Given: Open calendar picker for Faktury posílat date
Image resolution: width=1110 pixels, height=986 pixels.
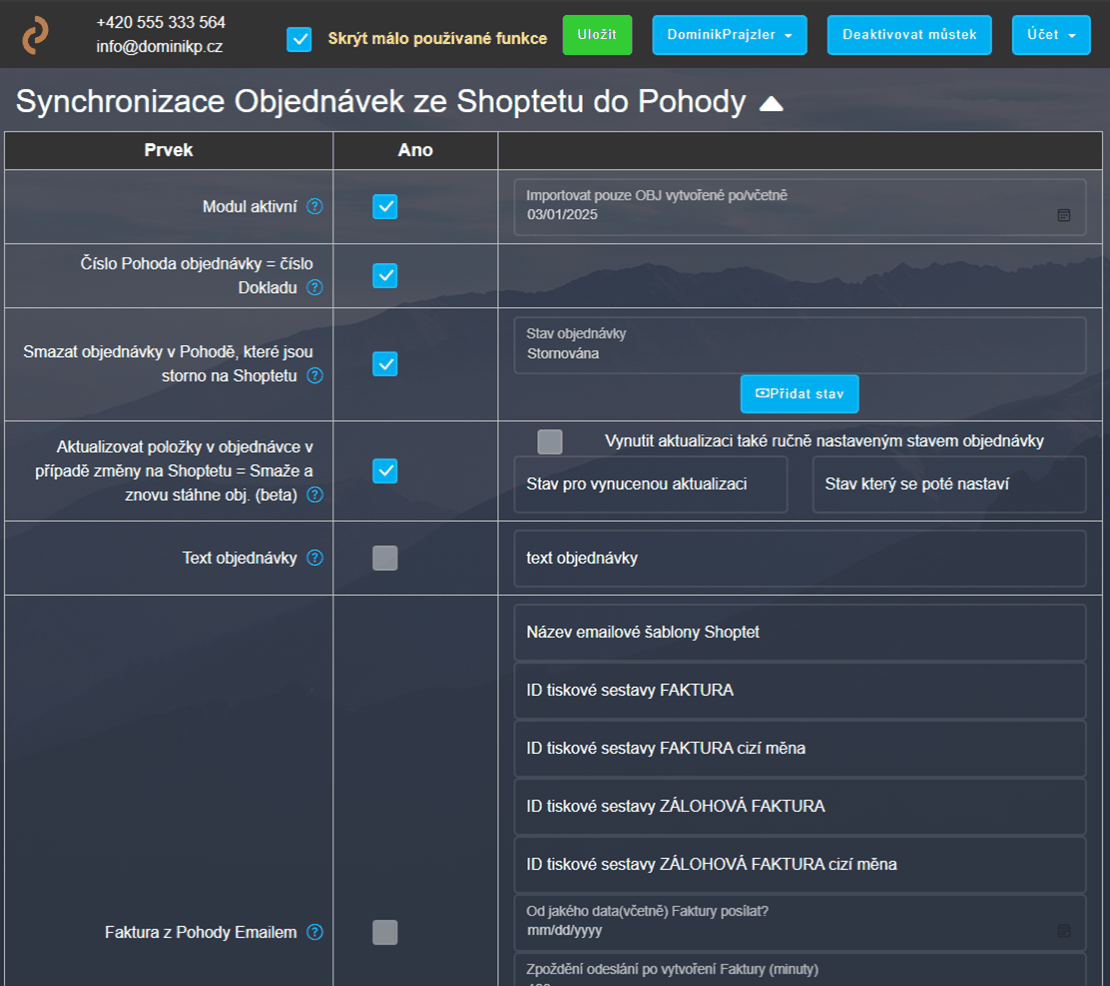Looking at the screenshot, I should point(1063,931).
